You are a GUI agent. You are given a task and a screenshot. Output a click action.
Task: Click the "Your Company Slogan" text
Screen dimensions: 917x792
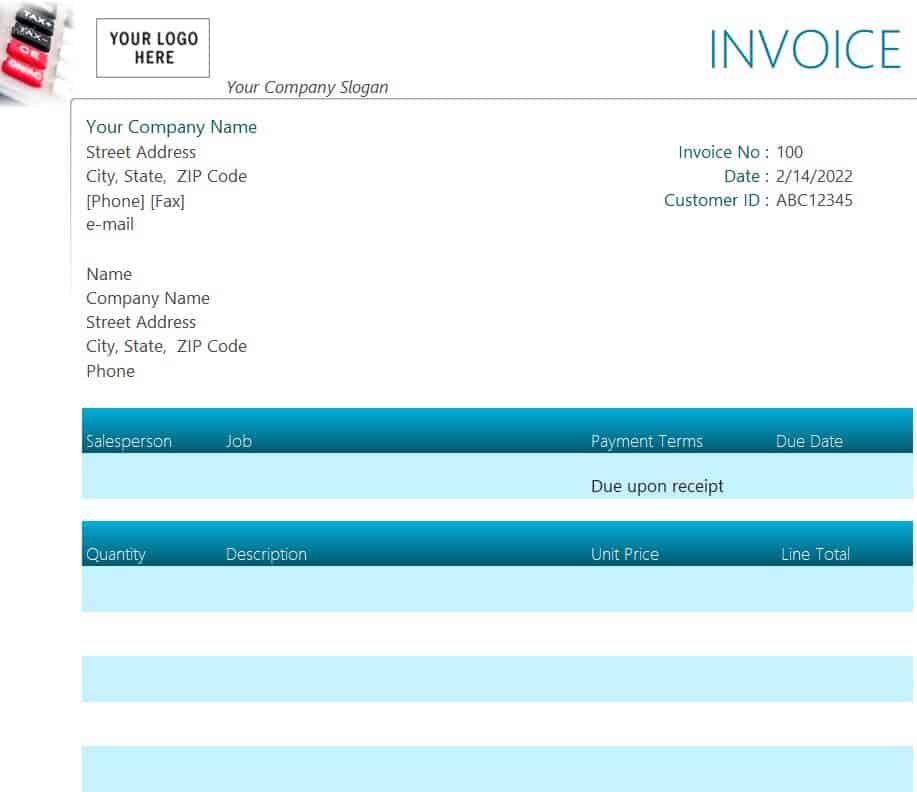pos(307,87)
